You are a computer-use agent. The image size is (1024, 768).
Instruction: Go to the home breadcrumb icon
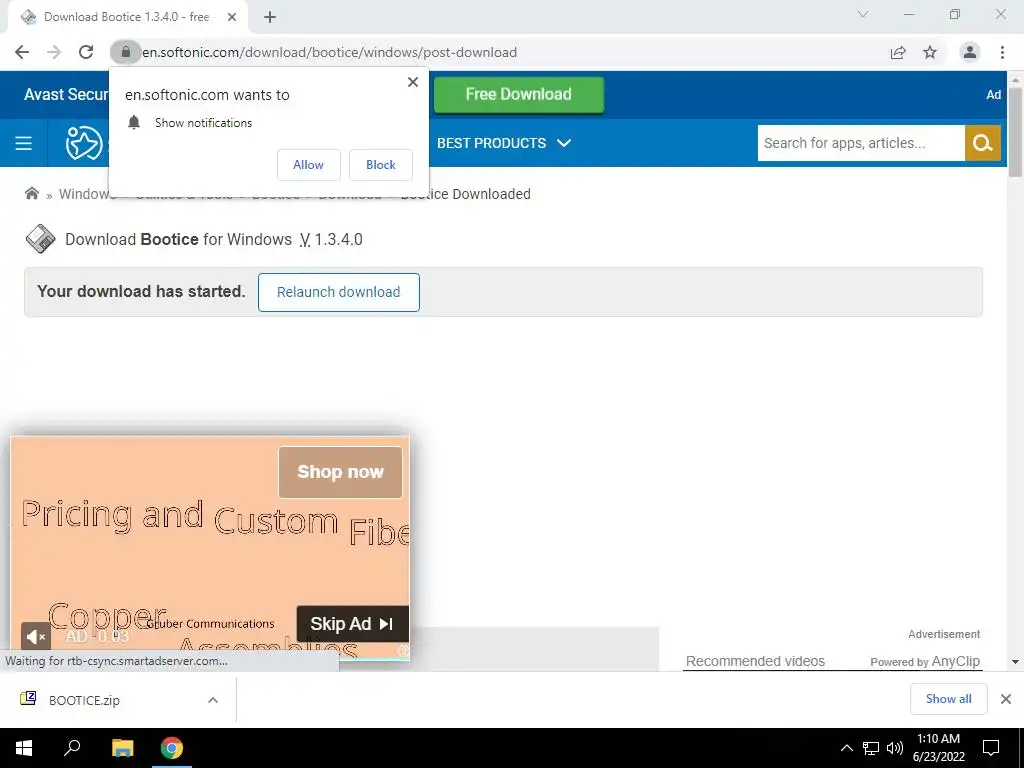pos(31,193)
